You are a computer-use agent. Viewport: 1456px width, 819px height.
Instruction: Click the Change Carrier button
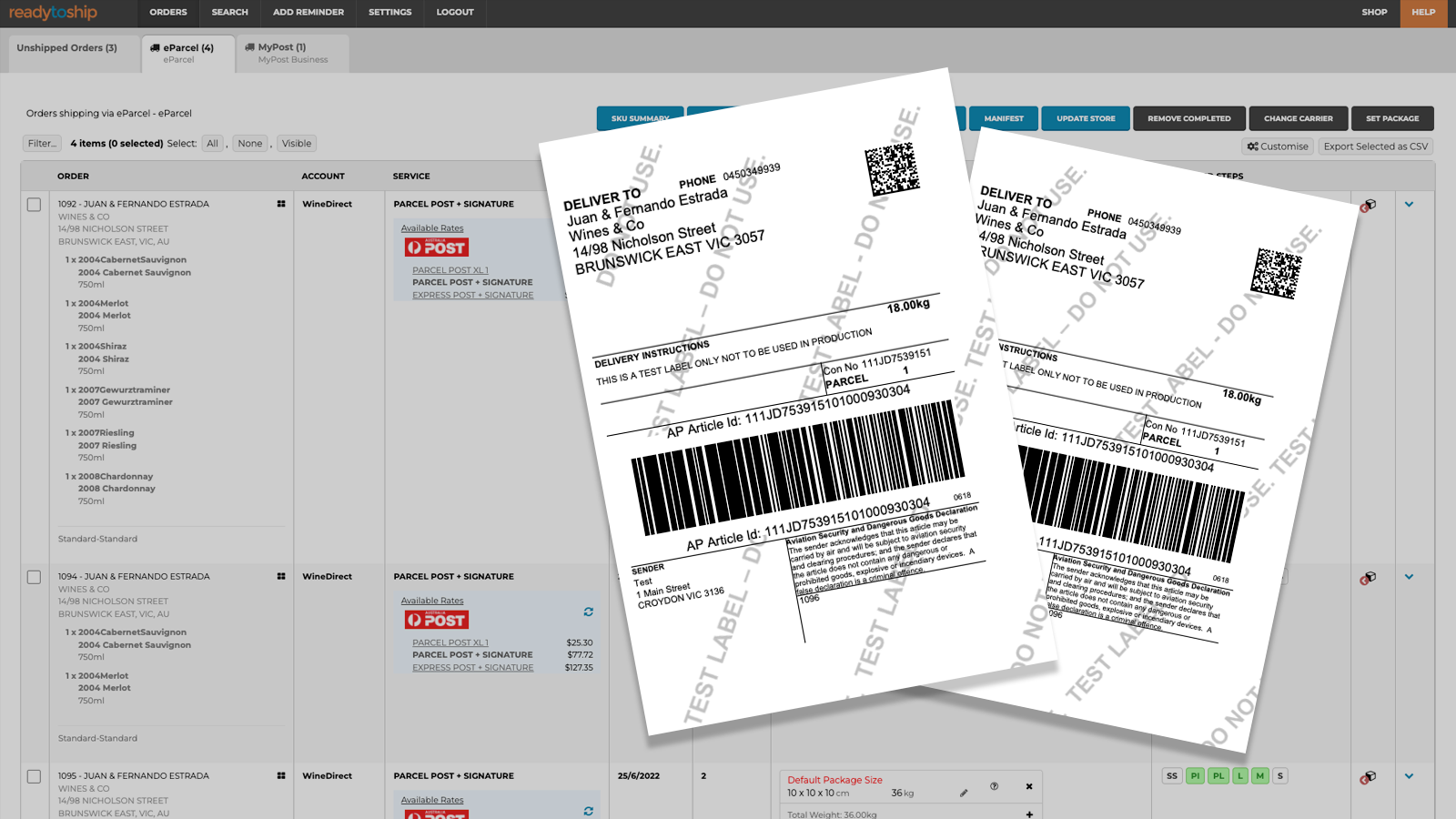pos(1299,118)
